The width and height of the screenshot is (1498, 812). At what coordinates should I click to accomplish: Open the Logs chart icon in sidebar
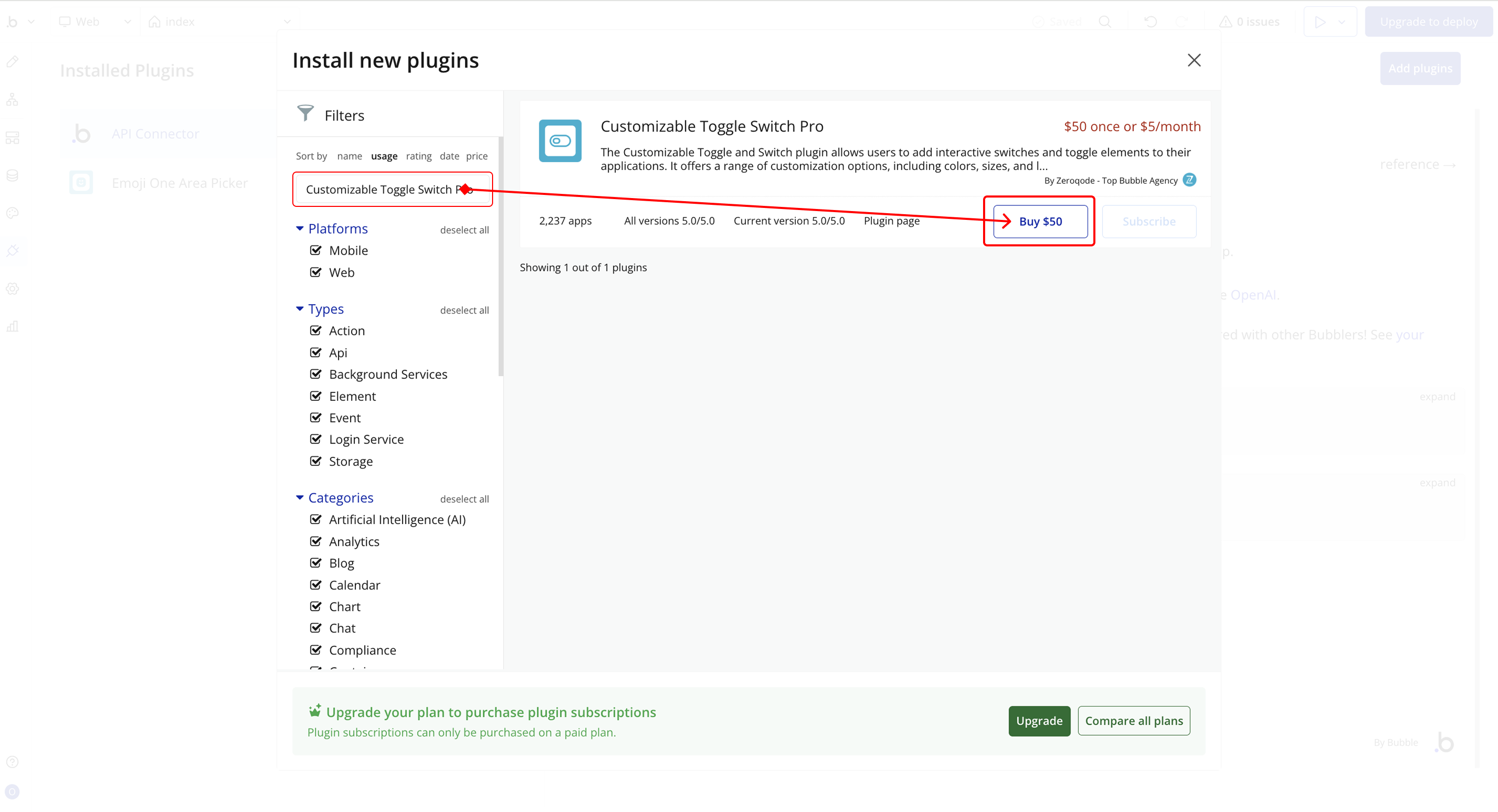12,326
